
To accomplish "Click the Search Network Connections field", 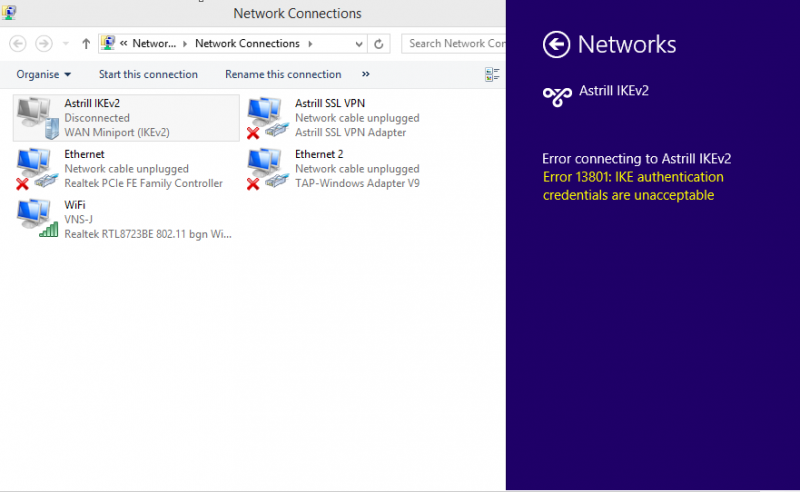I will [454, 44].
